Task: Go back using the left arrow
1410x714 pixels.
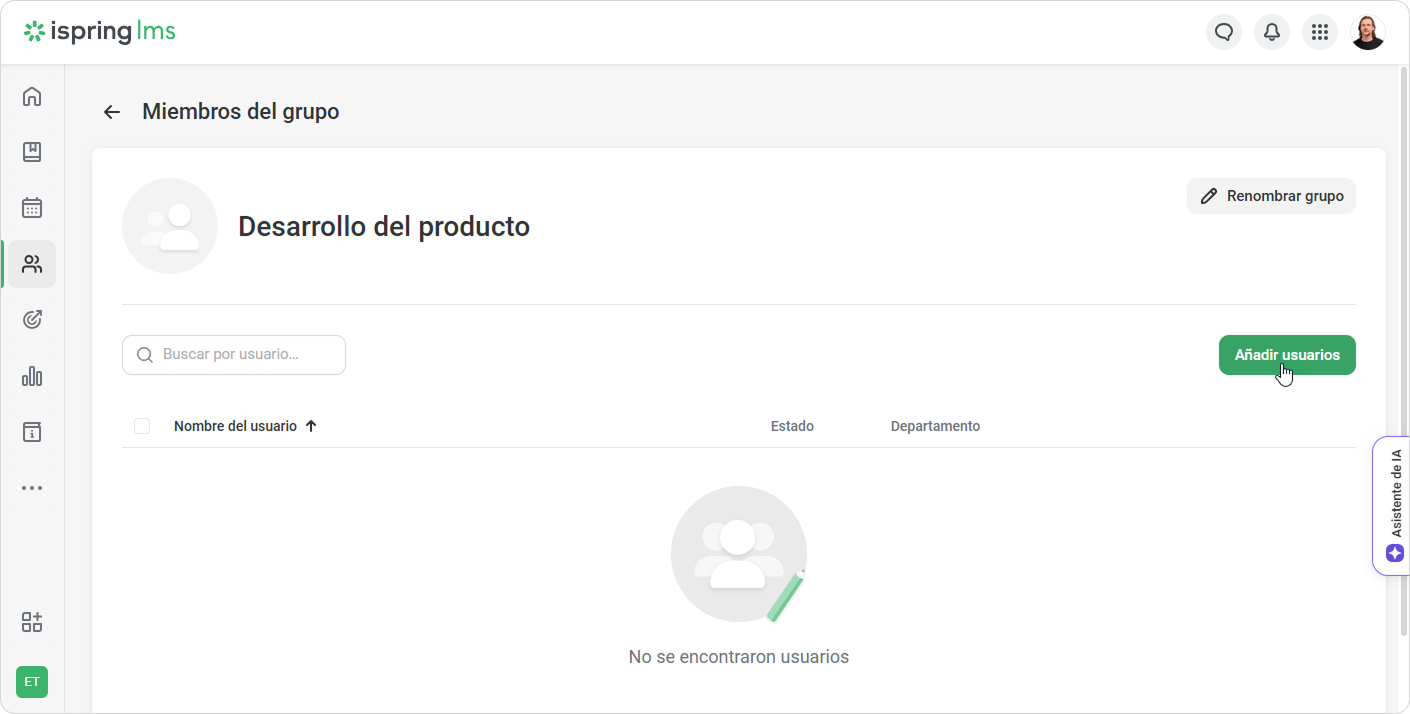Action: [x=112, y=112]
